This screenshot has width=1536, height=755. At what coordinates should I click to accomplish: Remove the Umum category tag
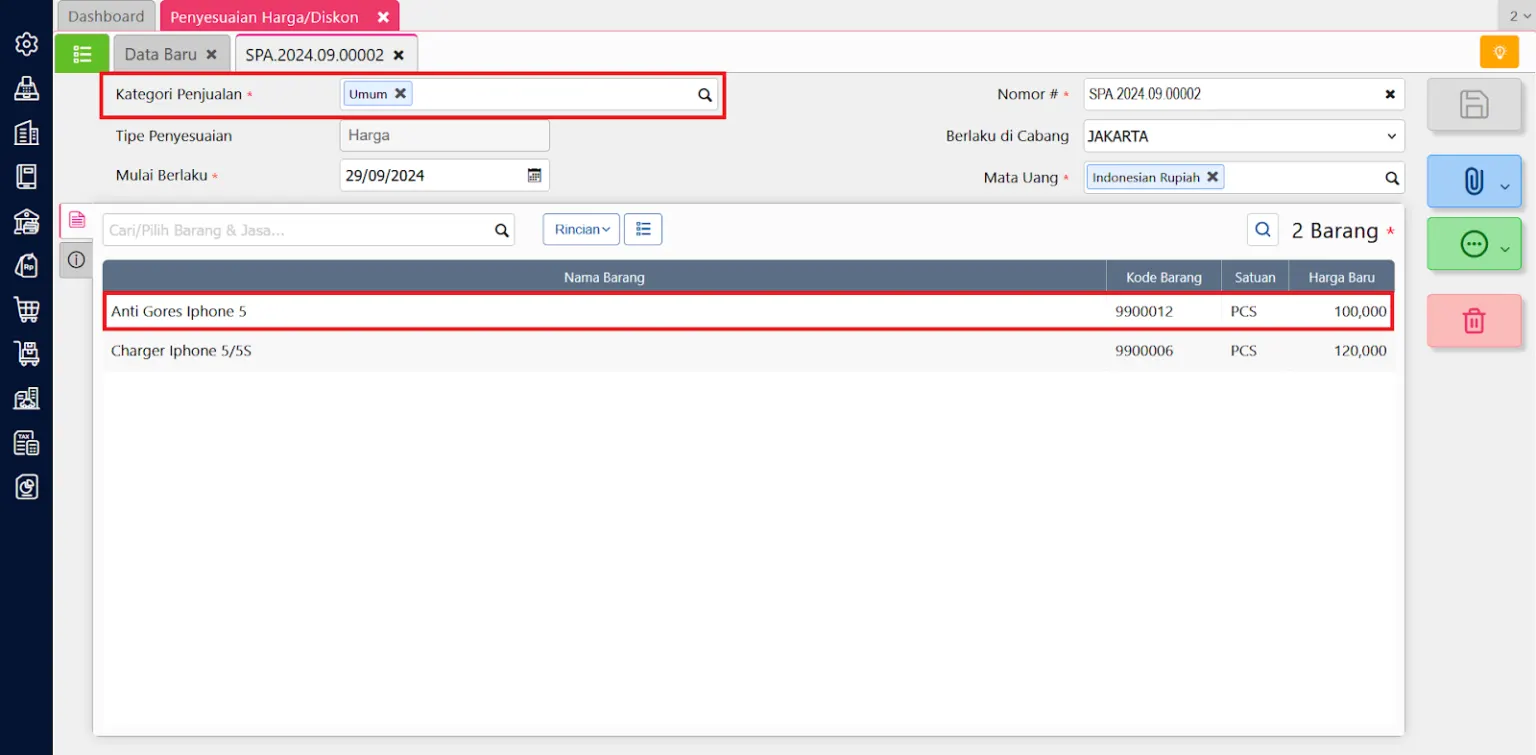[400, 93]
